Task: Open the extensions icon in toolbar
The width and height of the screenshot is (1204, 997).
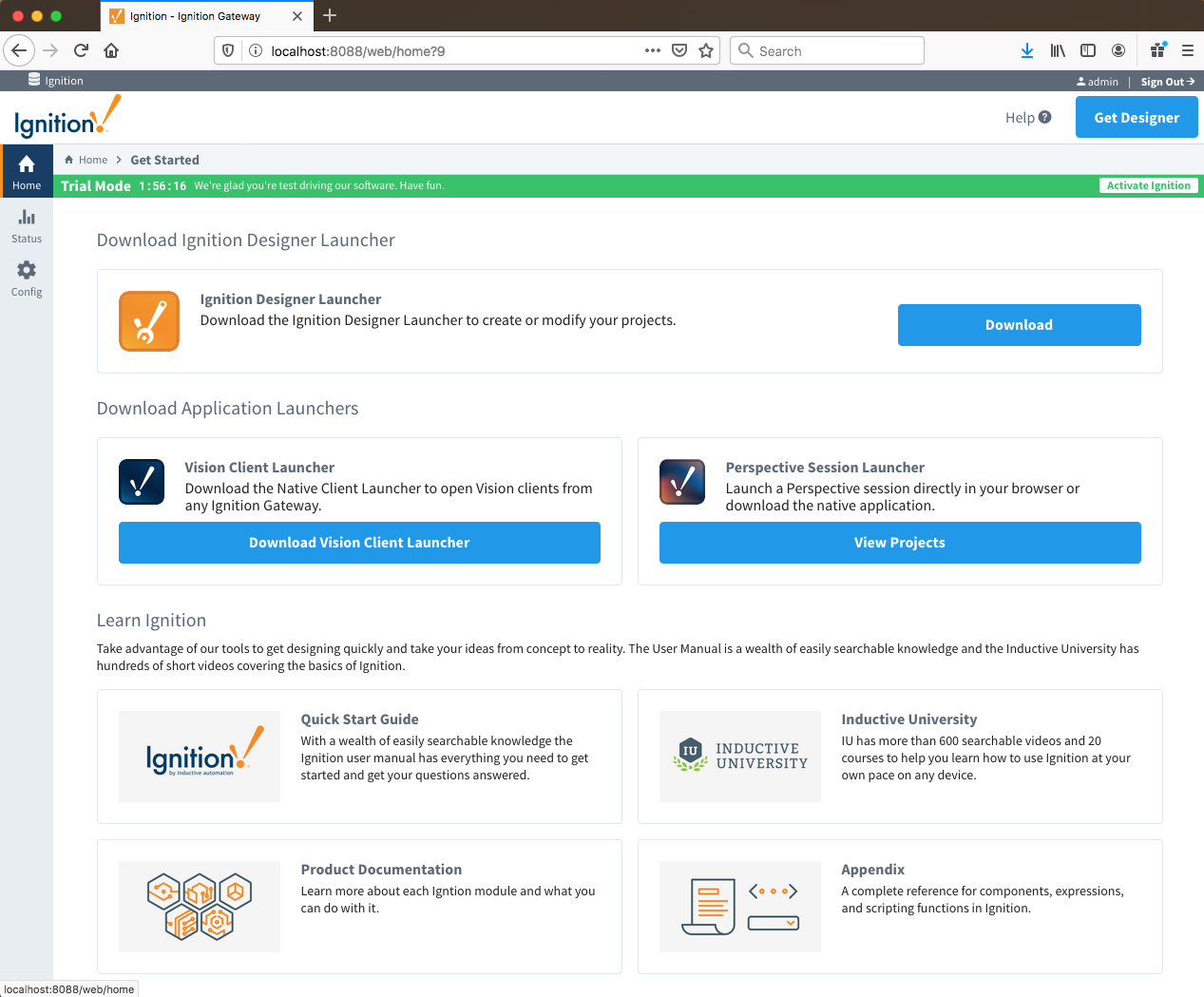Action: (x=1157, y=50)
